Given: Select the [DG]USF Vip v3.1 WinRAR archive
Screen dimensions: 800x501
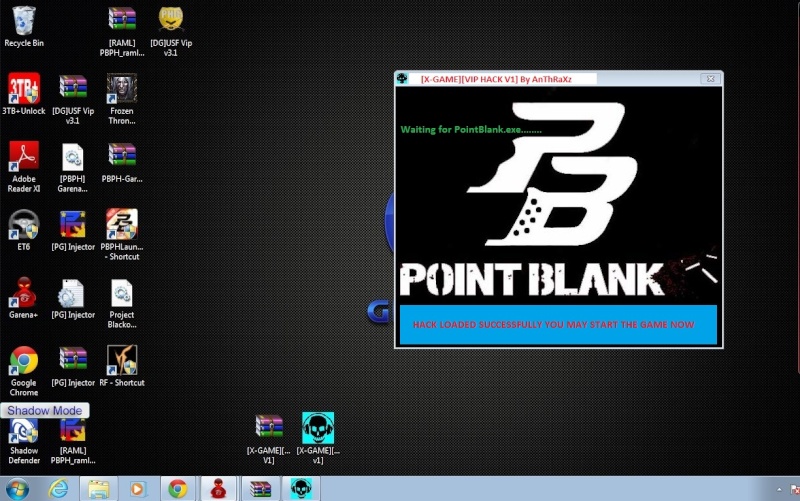Looking at the screenshot, I should 73,87.
